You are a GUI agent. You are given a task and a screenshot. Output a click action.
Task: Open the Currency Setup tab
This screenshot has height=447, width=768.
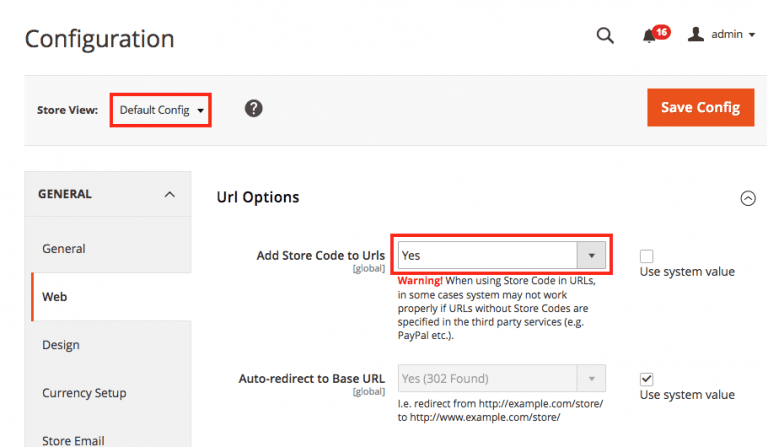point(84,393)
